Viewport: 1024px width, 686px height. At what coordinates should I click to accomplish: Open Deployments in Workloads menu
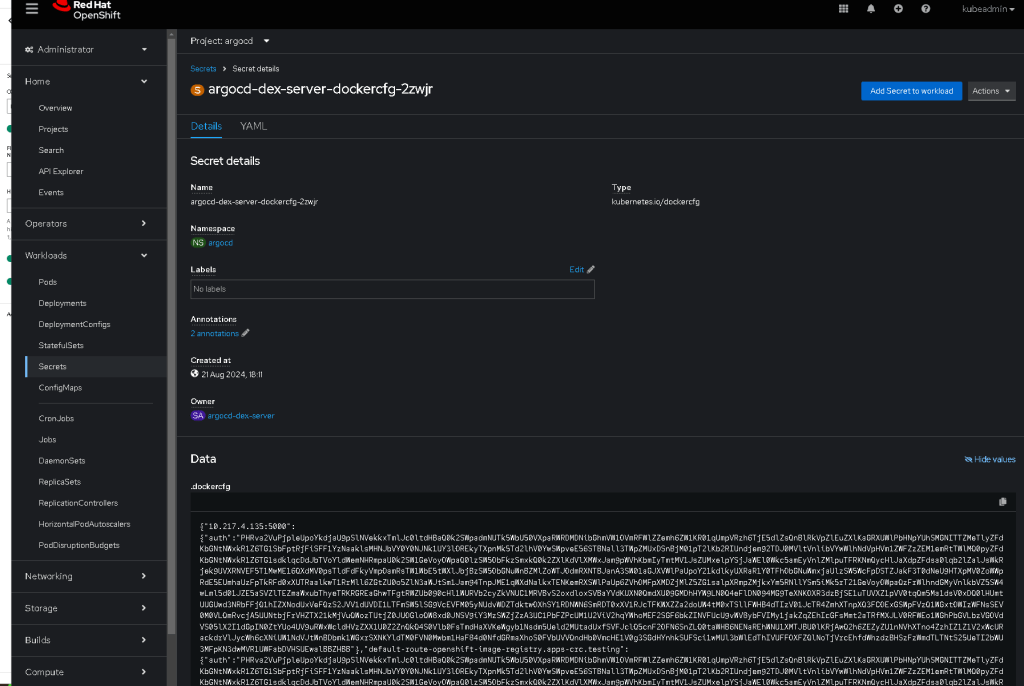62,303
